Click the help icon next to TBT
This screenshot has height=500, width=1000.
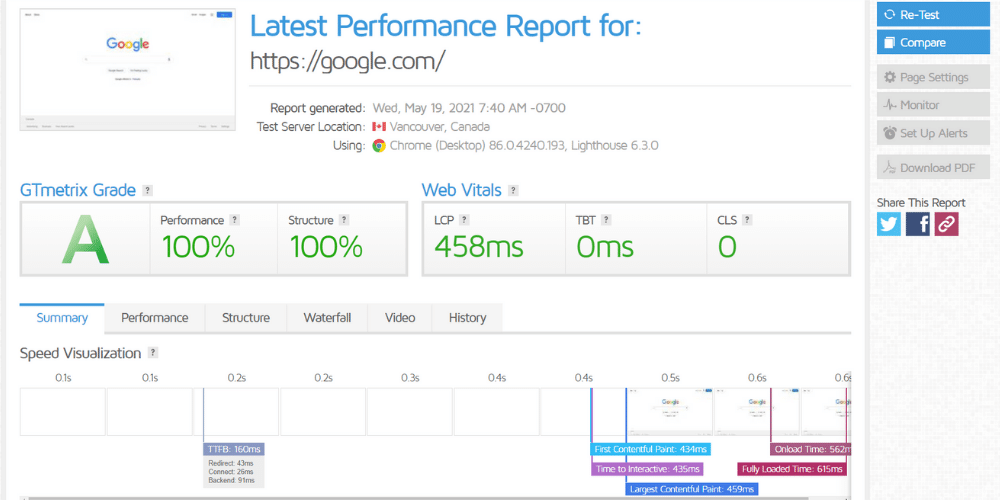(604, 220)
